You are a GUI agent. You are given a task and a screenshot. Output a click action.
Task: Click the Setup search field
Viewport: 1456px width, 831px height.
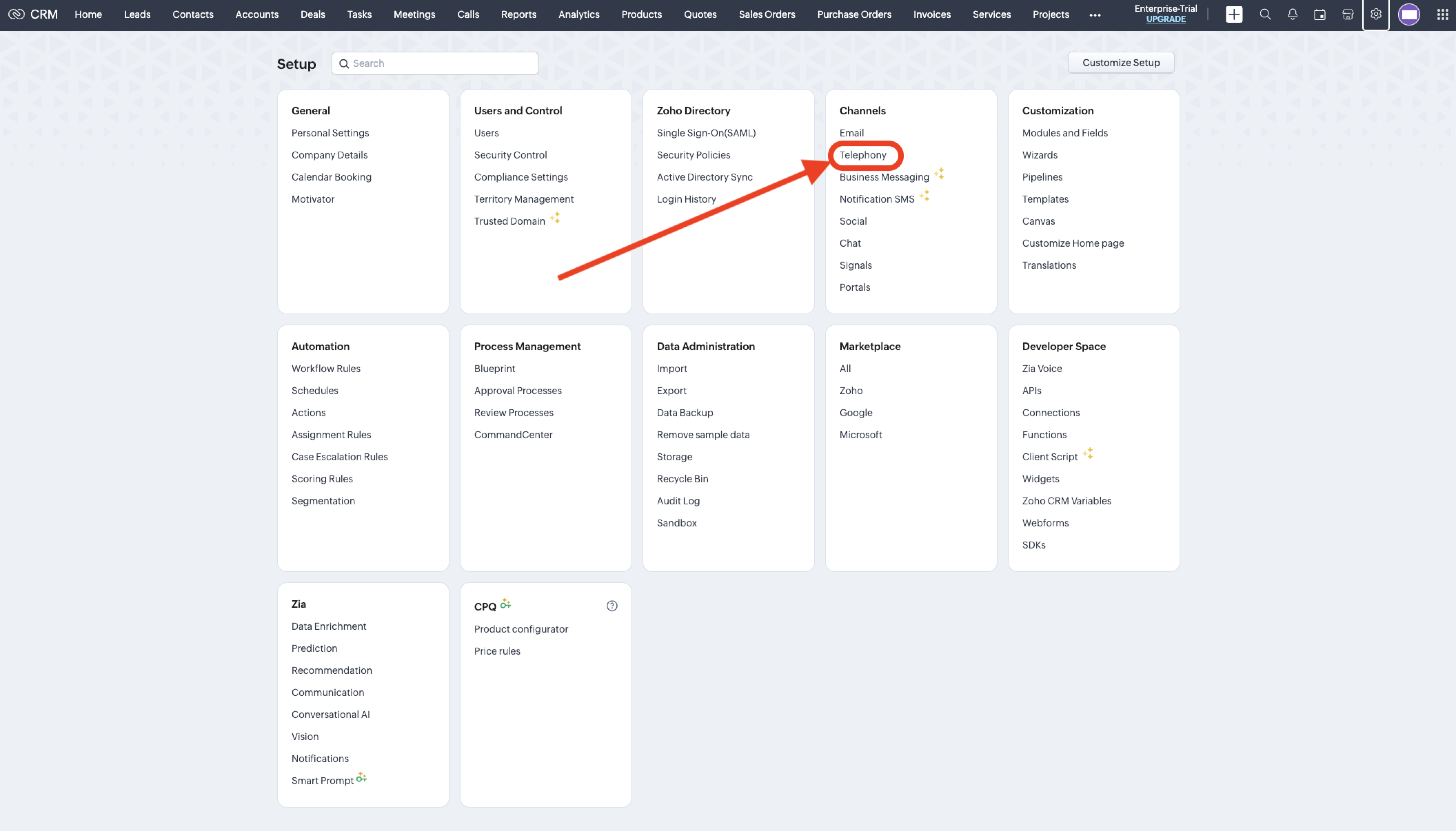(x=435, y=63)
